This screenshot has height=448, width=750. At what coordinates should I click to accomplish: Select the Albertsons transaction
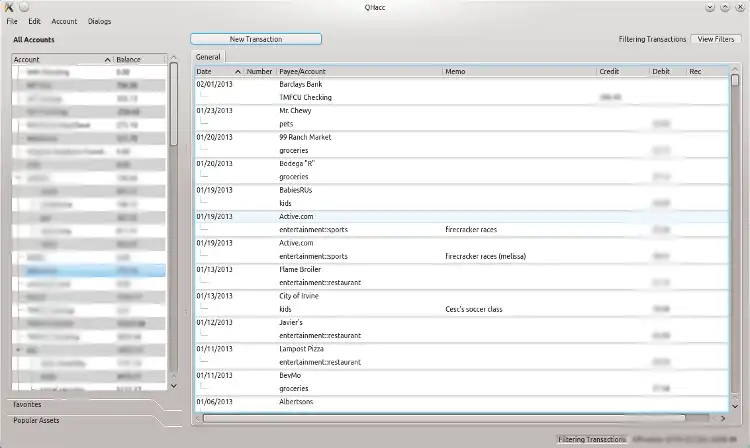(462, 402)
